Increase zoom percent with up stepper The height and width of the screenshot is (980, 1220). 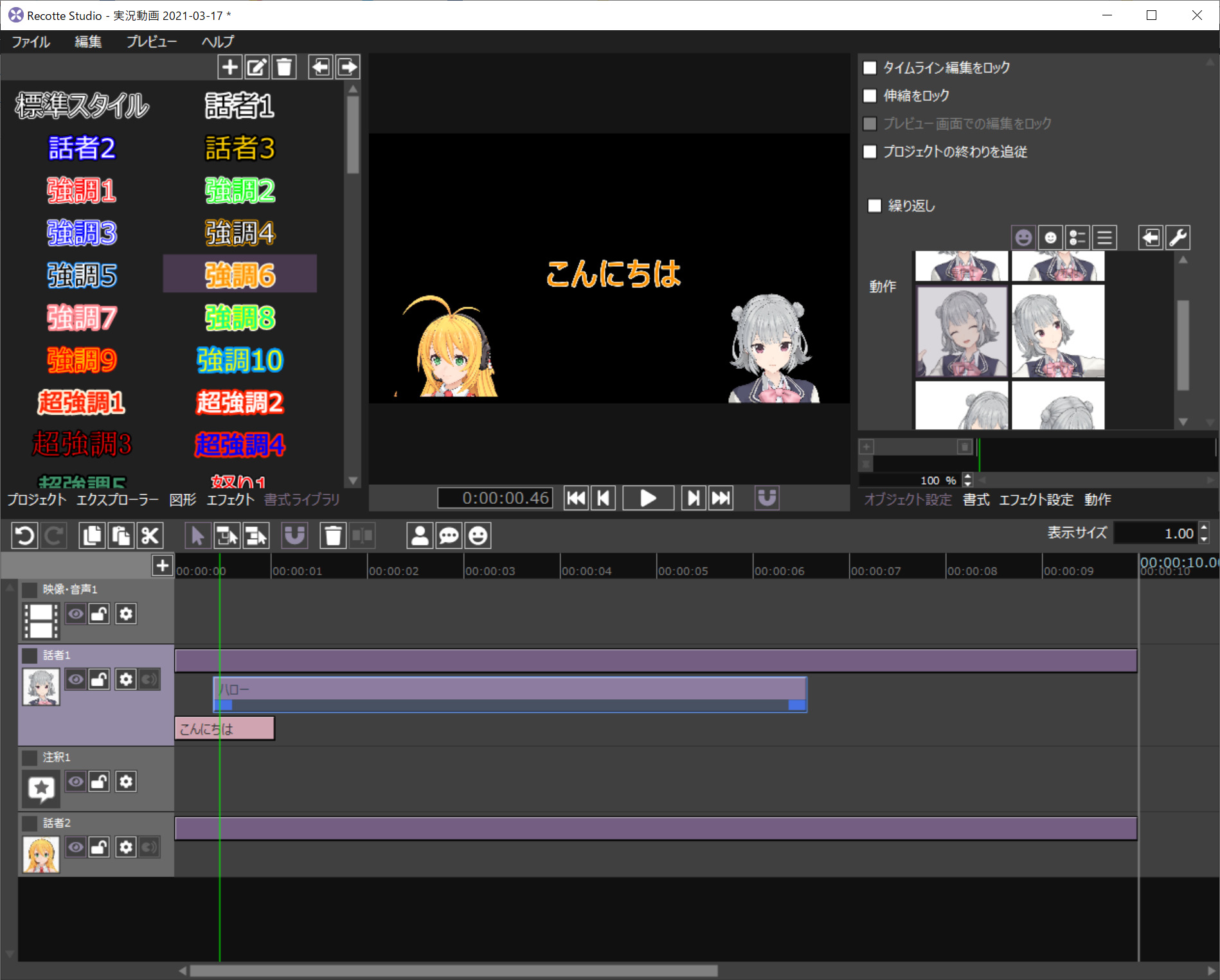coord(968,476)
